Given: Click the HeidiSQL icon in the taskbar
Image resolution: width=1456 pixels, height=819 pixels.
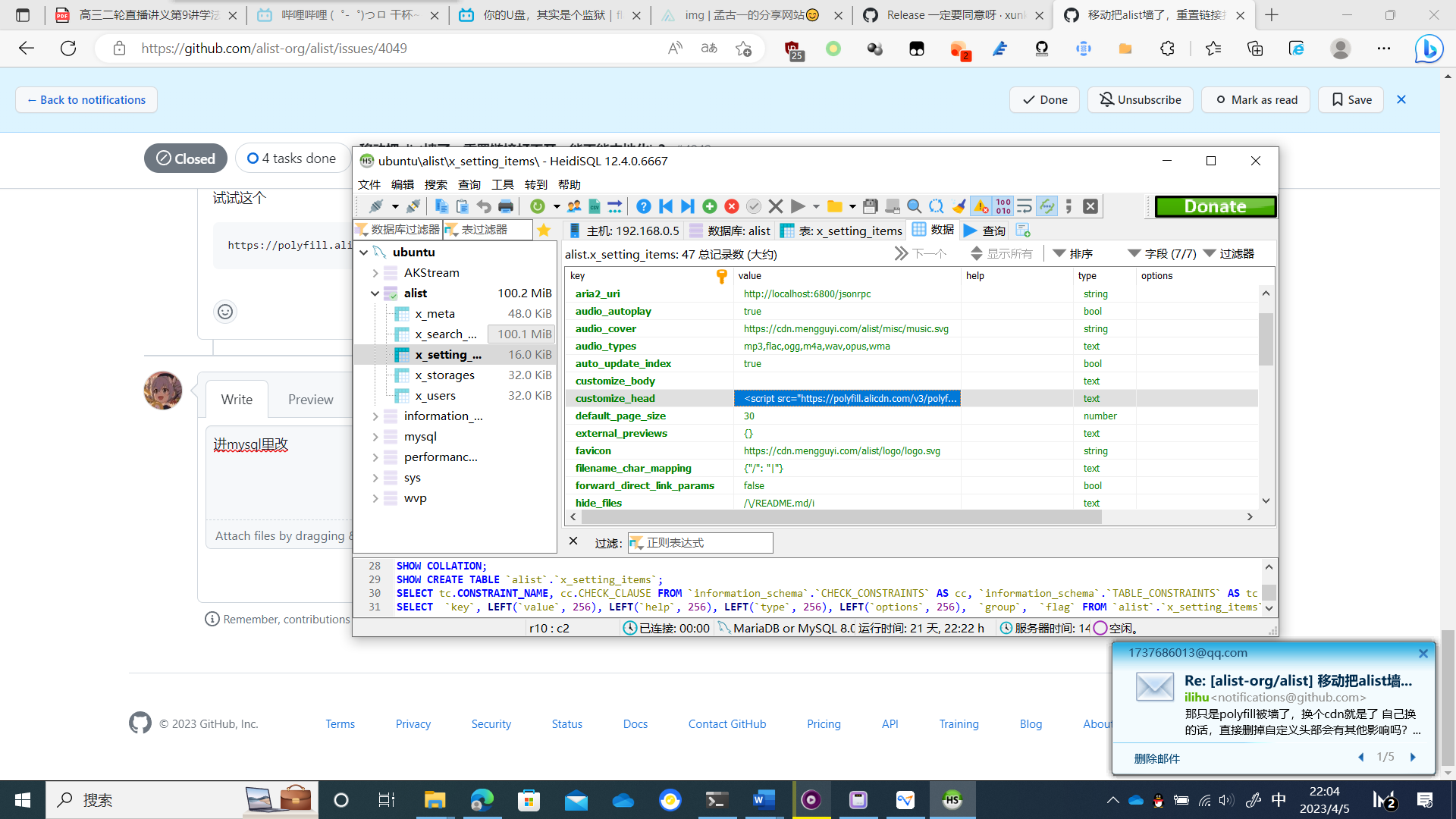Looking at the screenshot, I should 952,800.
